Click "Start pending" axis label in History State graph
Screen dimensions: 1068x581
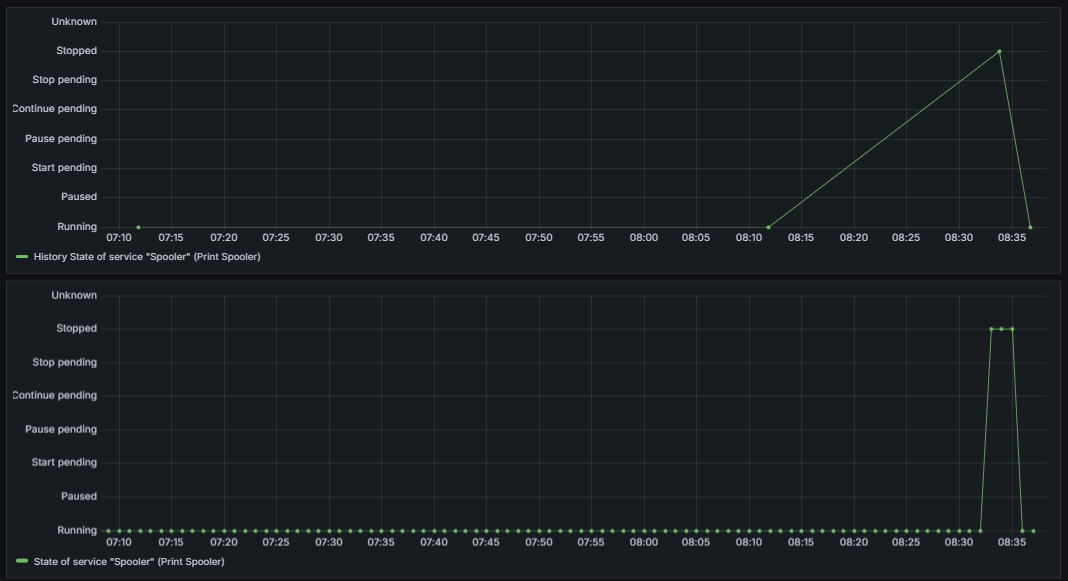coord(64,168)
